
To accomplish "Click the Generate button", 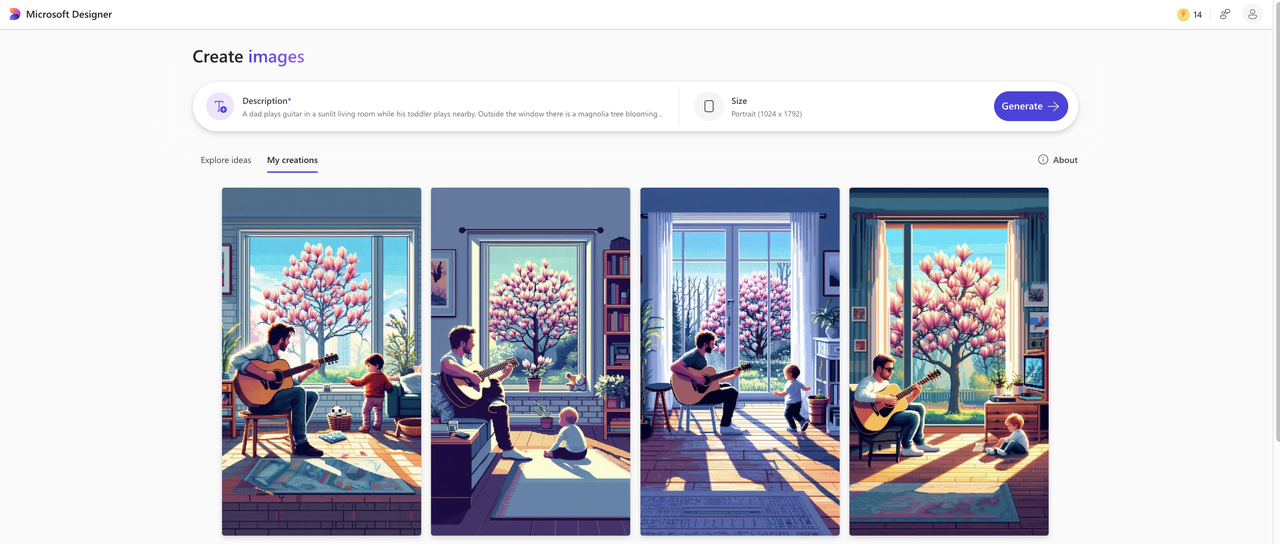I will coord(1031,106).
